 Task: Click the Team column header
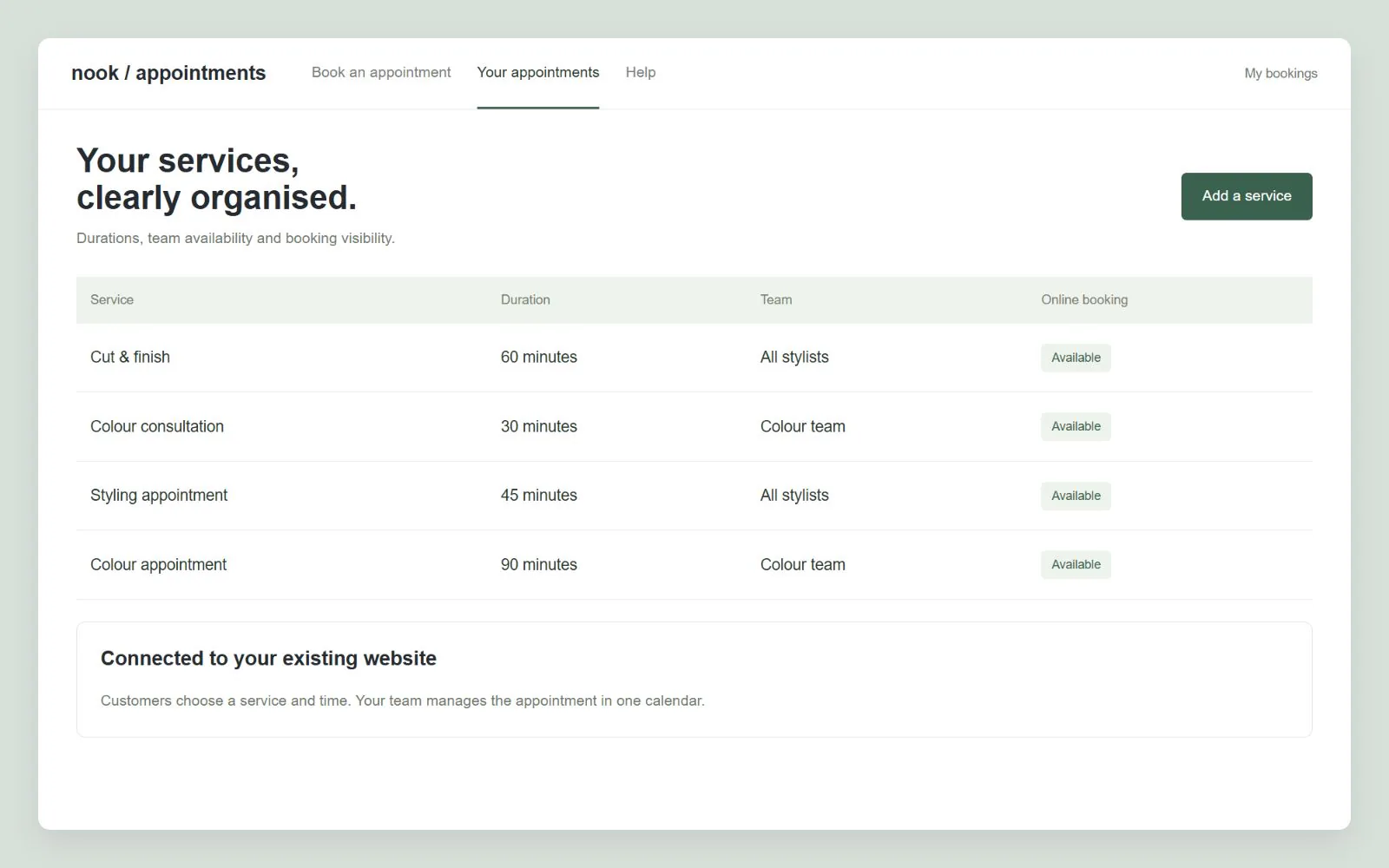776,299
